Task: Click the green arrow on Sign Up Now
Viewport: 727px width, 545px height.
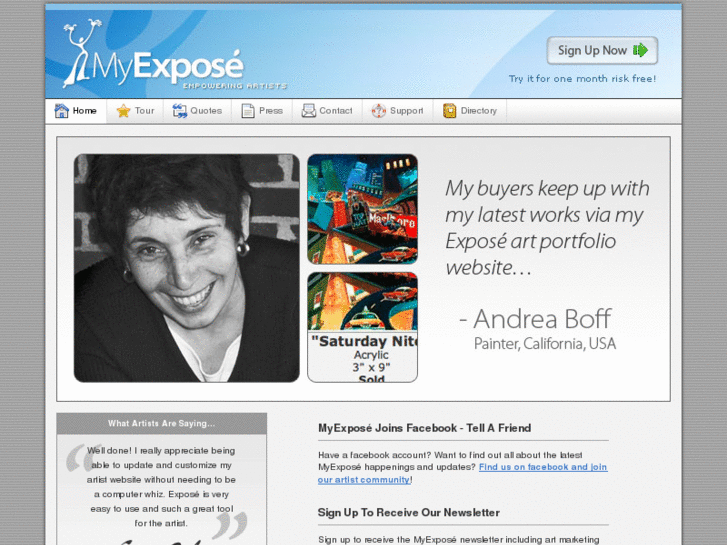Action: click(x=640, y=50)
